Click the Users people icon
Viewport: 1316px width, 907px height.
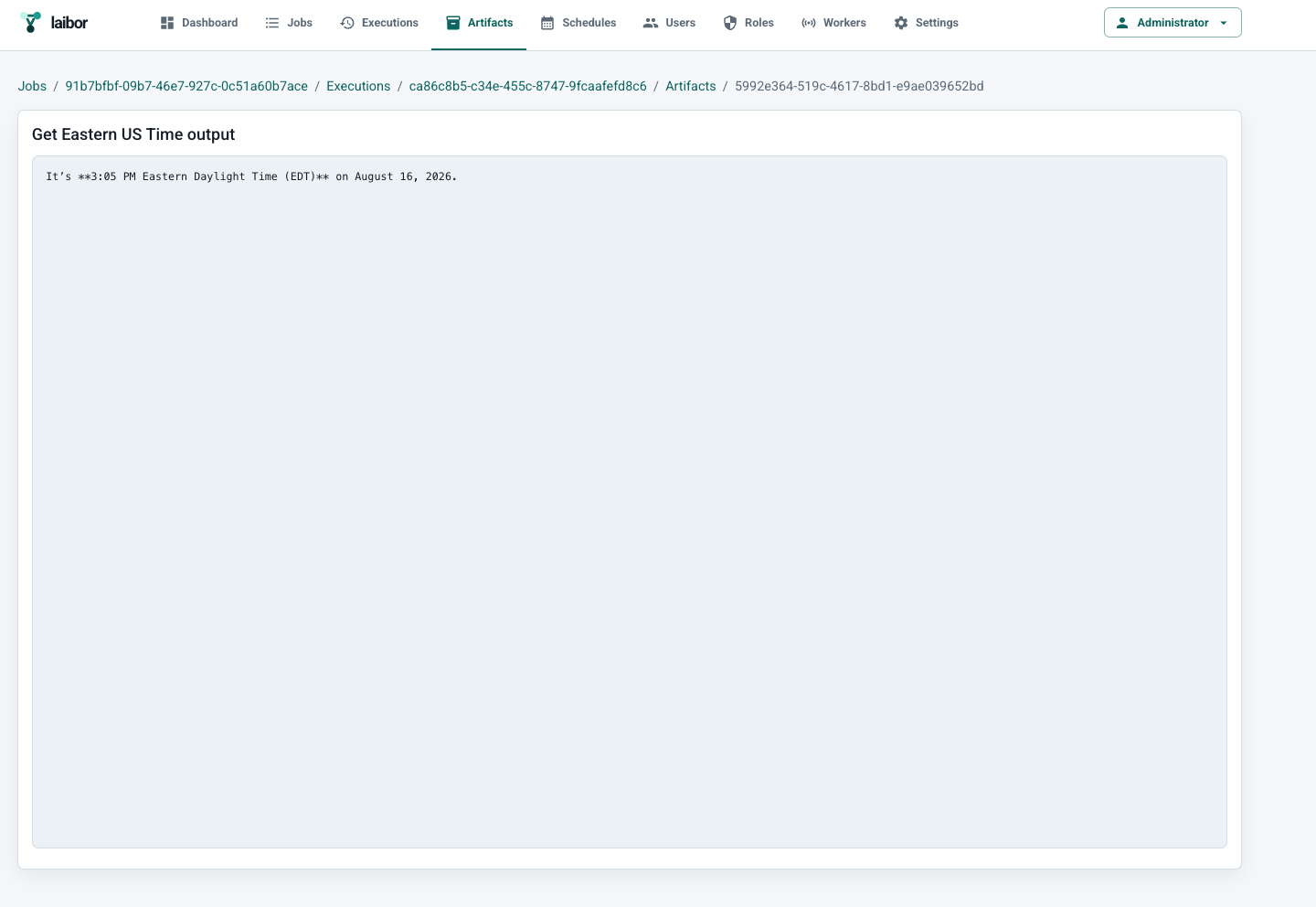651,23
